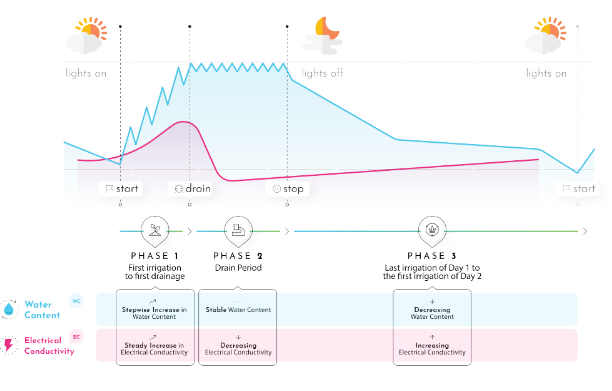Click the chevron arrow after Phase 1
The height and width of the screenshot is (391, 612).
190,231
